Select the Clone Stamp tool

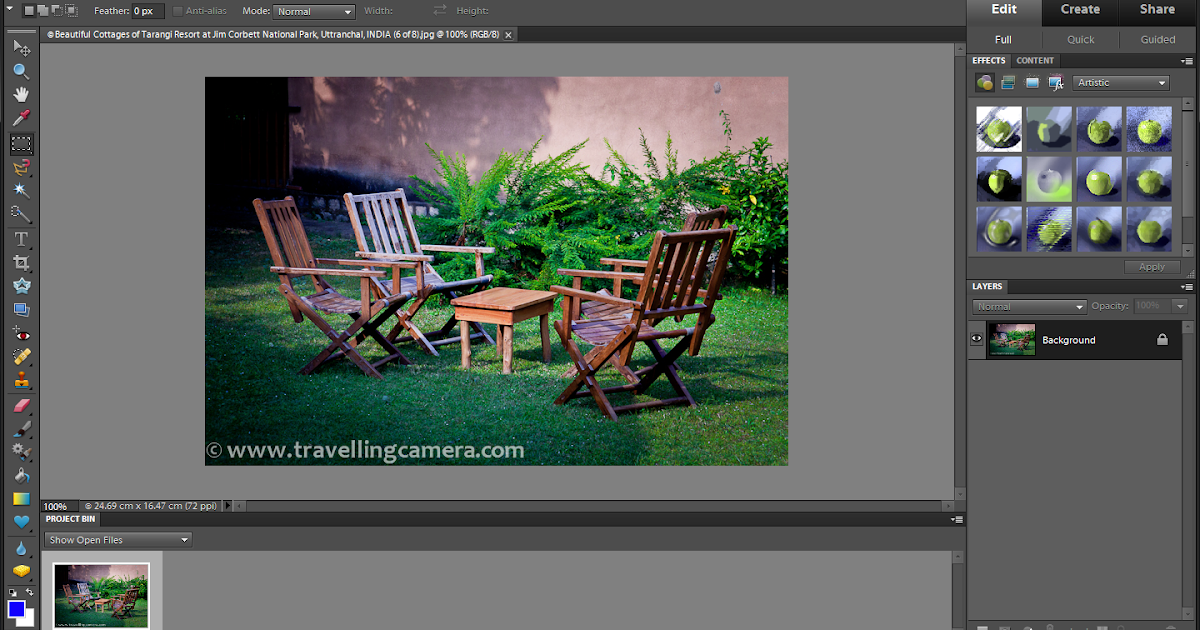[x=21, y=381]
